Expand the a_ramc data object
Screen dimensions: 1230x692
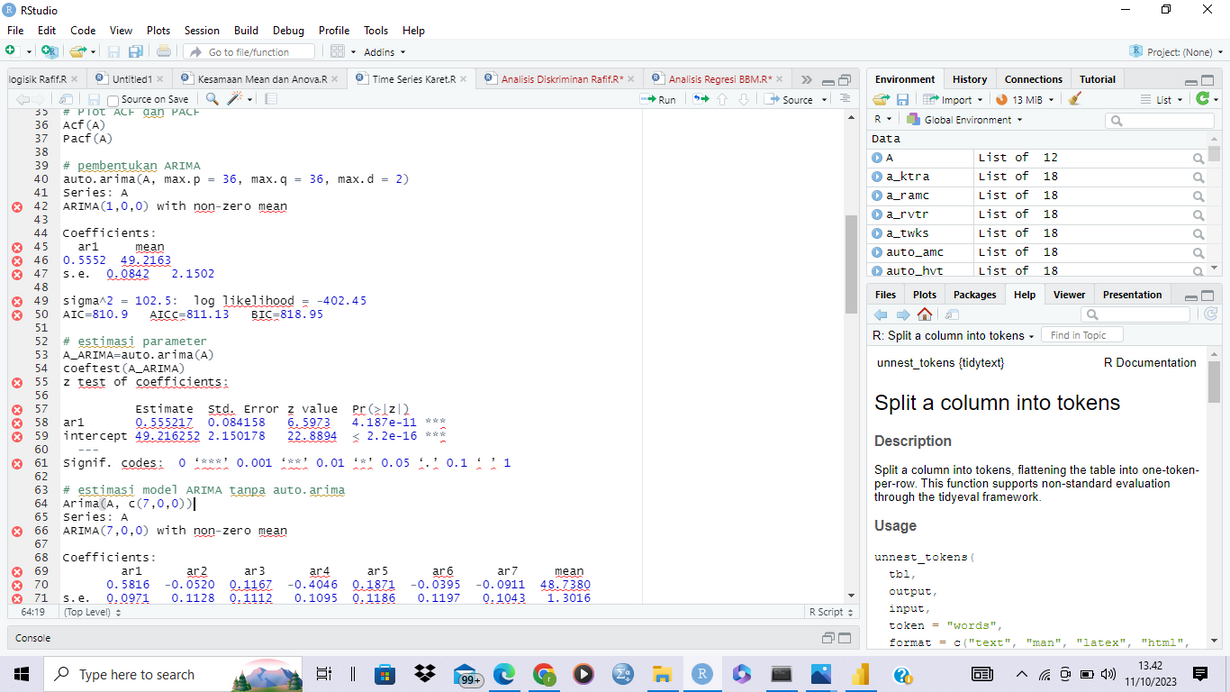[x=877, y=196]
